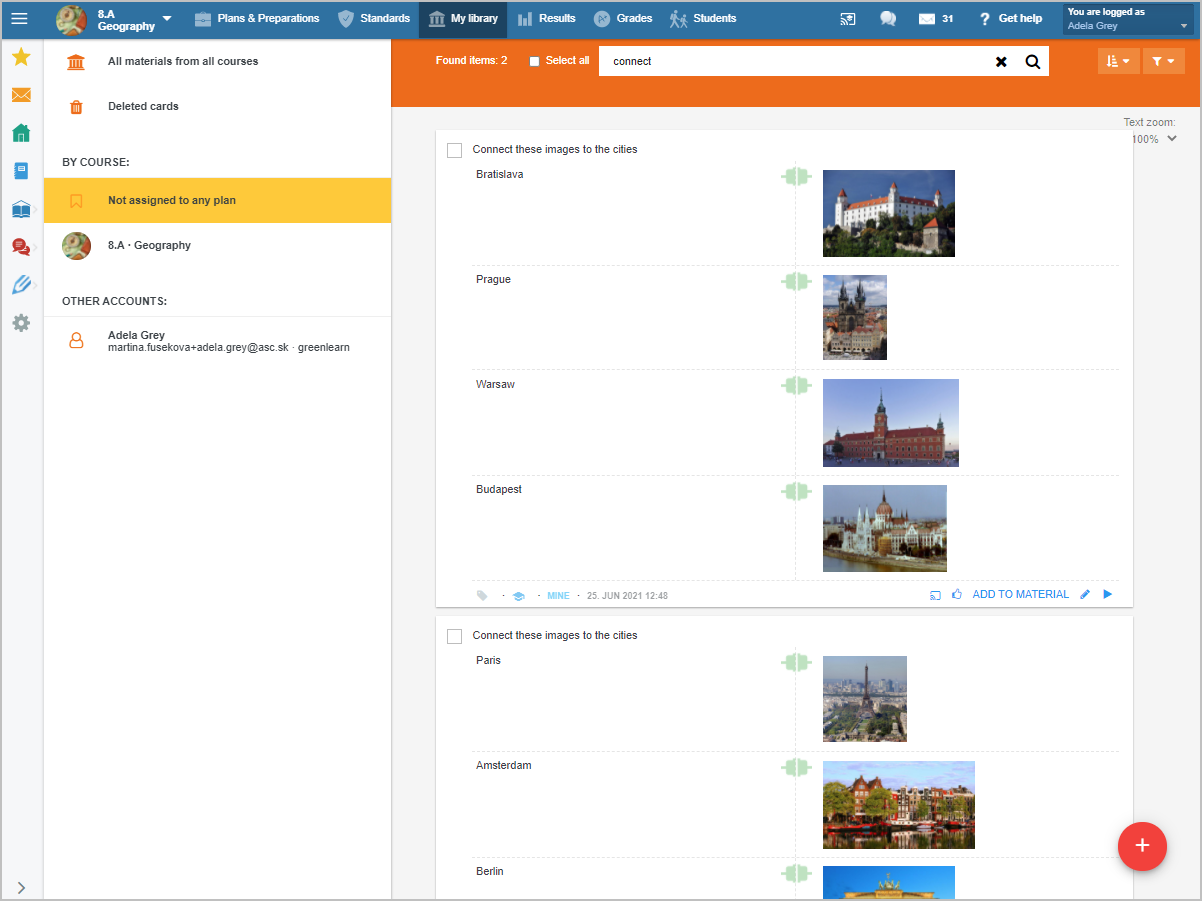Click the red plus add button
This screenshot has height=901, width=1202.
[x=1143, y=846]
